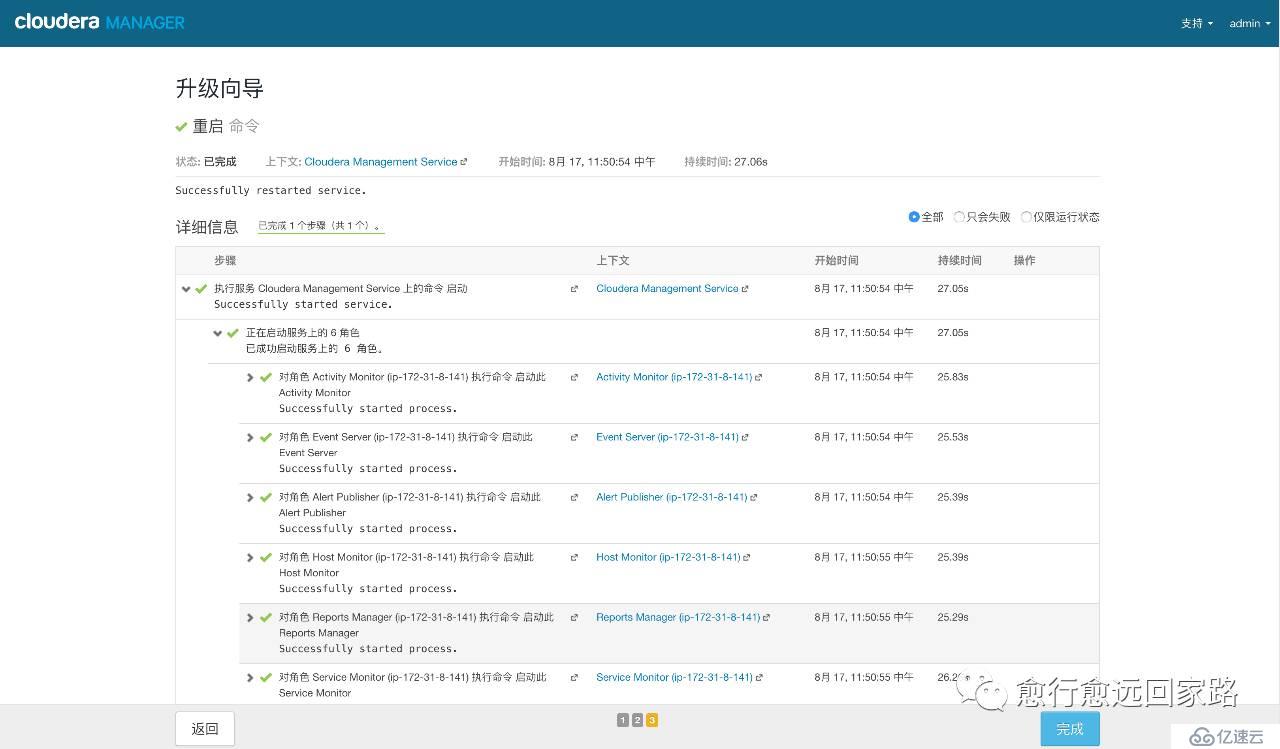Viewport: 1280px width, 749px height.
Task: Click the Cloudera Manager logo
Action: tap(99, 22)
